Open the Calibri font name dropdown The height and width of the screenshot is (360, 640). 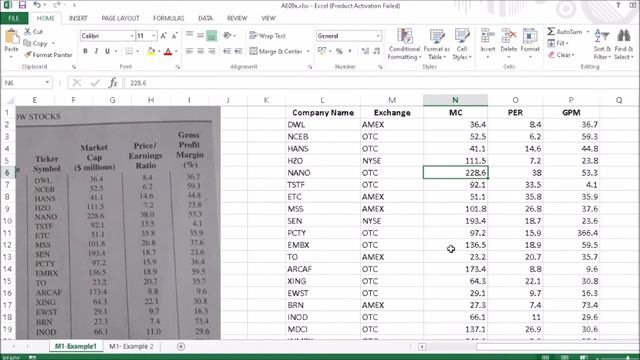(x=132, y=36)
